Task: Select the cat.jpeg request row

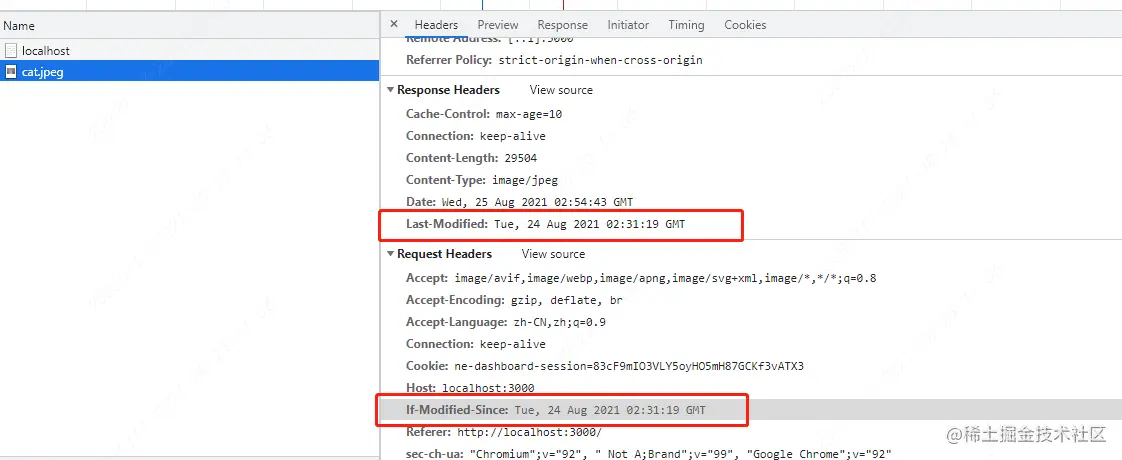Action: coord(190,72)
